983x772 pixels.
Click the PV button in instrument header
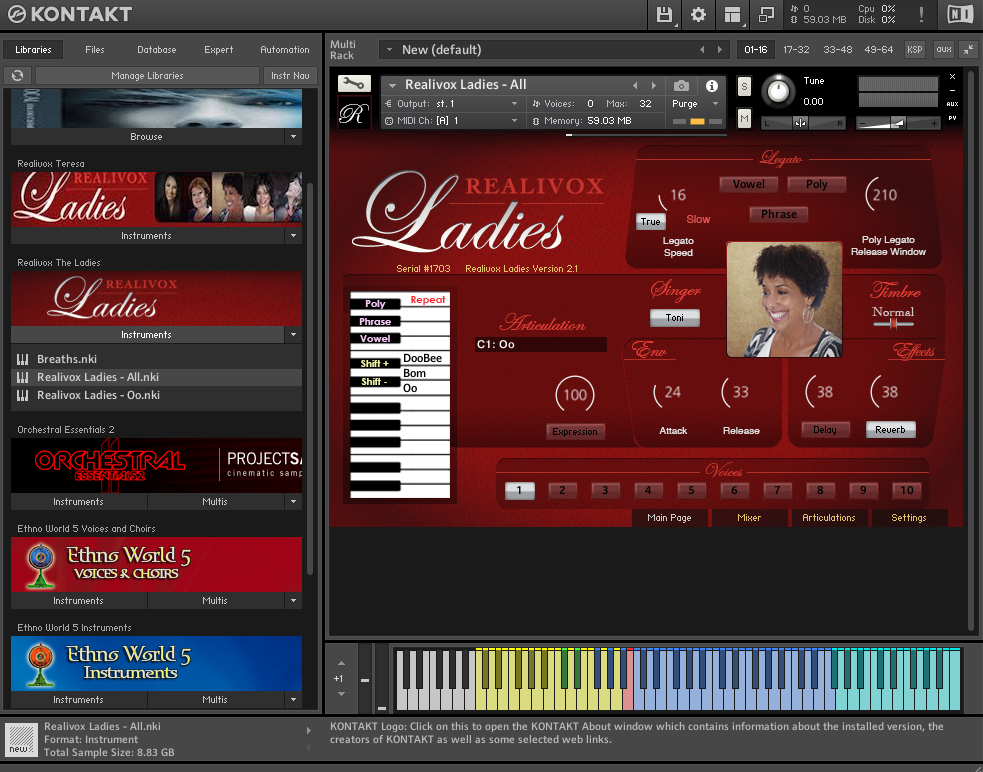pyautogui.click(x=952, y=118)
